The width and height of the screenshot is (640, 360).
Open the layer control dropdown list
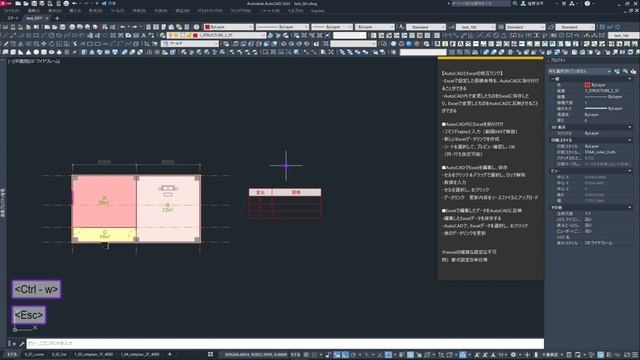tap(216, 36)
